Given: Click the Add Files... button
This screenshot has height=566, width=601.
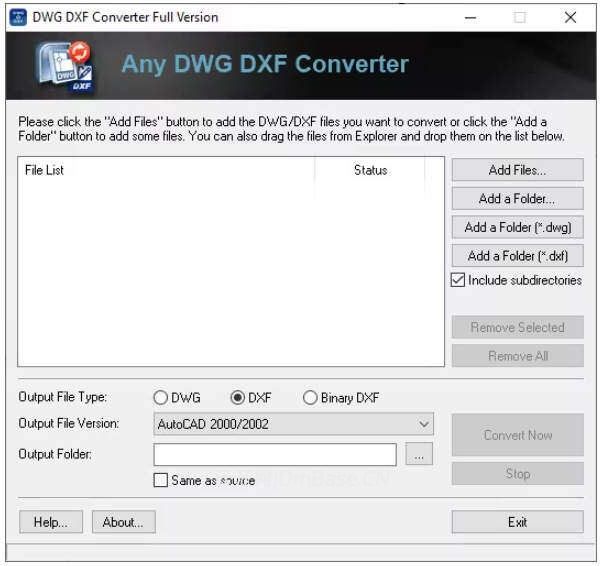Looking at the screenshot, I should (x=517, y=170).
